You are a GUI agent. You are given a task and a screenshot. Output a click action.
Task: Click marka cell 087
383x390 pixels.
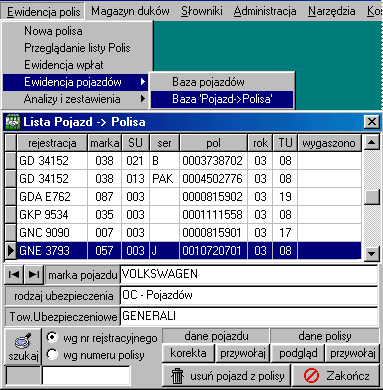point(105,197)
